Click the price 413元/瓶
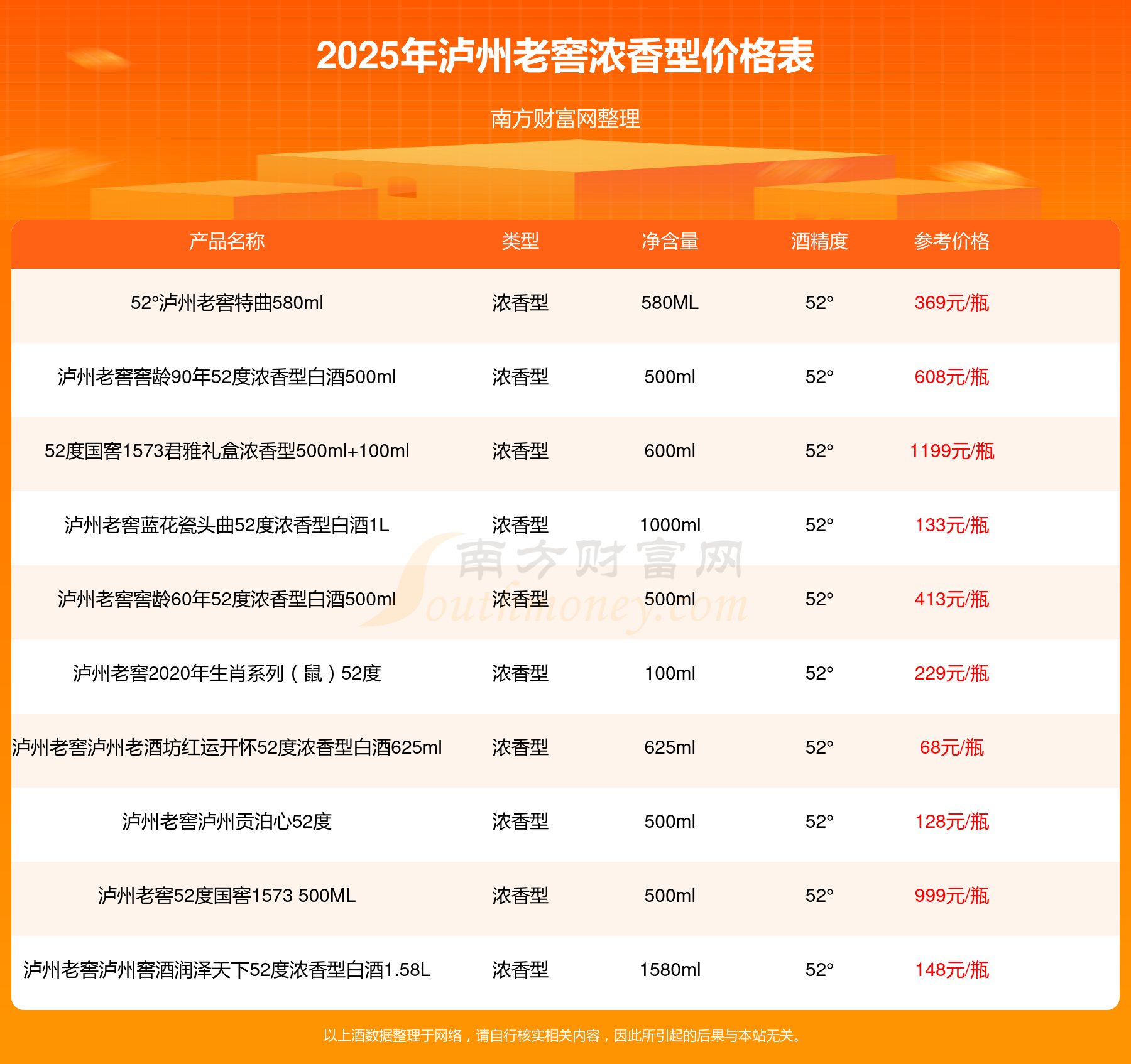 click(x=952, y=599)
